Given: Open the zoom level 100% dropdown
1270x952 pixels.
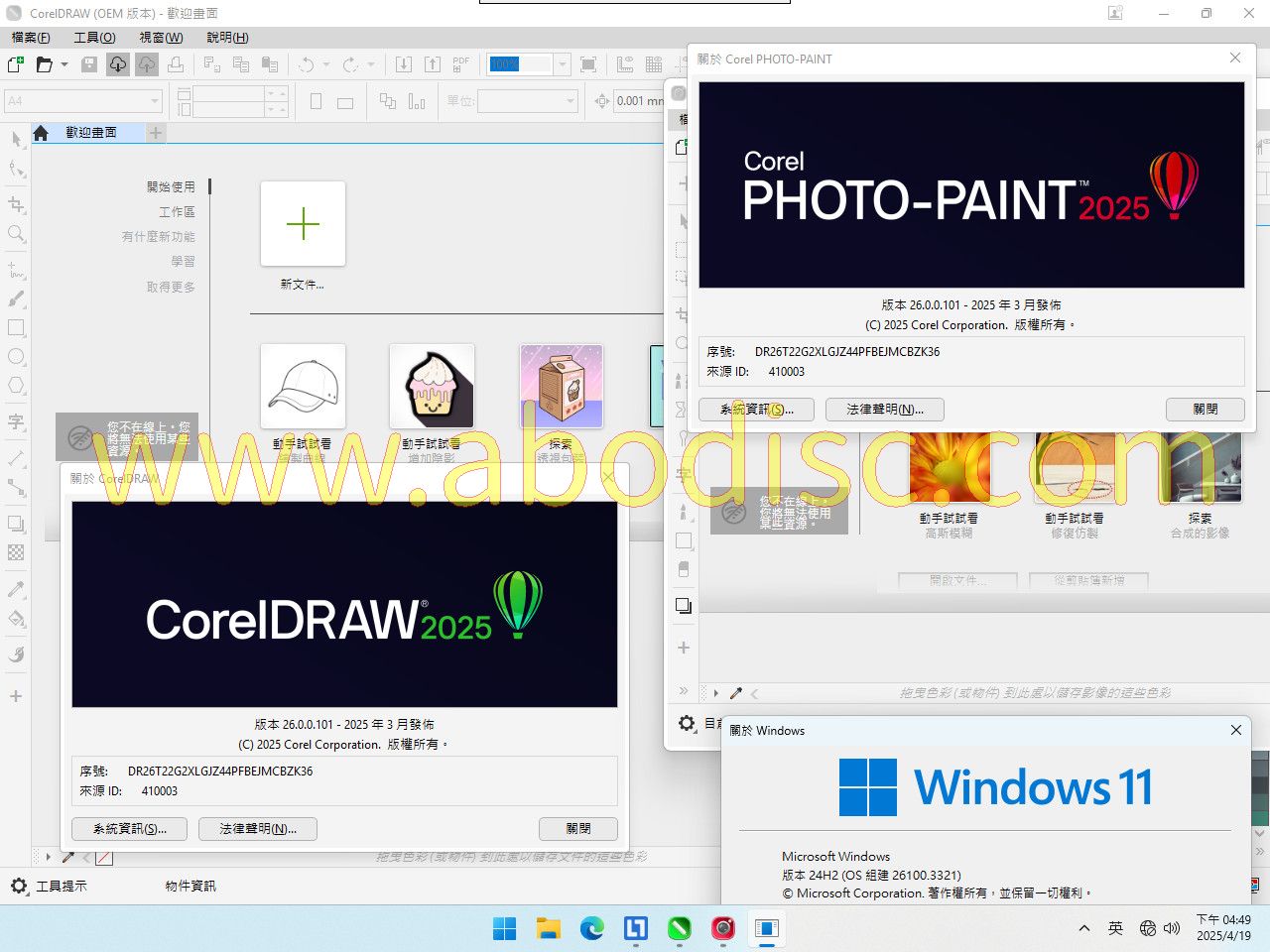Looking at the screenshot, I should (x=563, y=64).
